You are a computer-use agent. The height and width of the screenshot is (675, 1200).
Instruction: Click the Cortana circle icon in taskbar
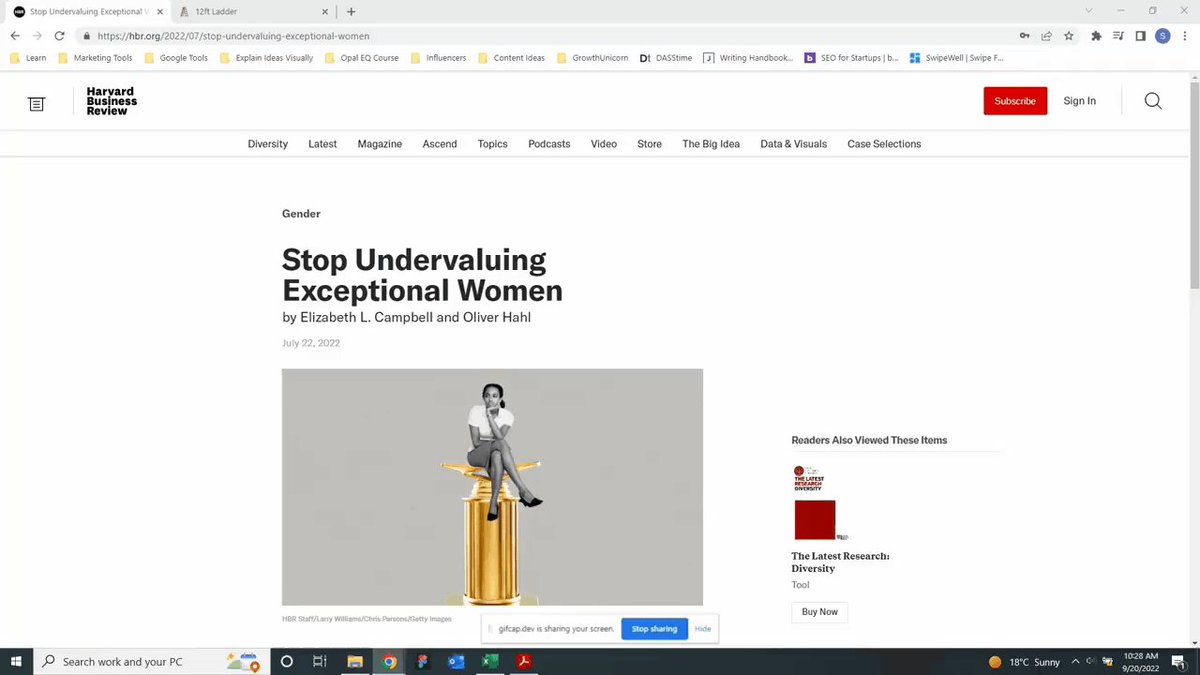pyautogui.click(x=286, y=661)
